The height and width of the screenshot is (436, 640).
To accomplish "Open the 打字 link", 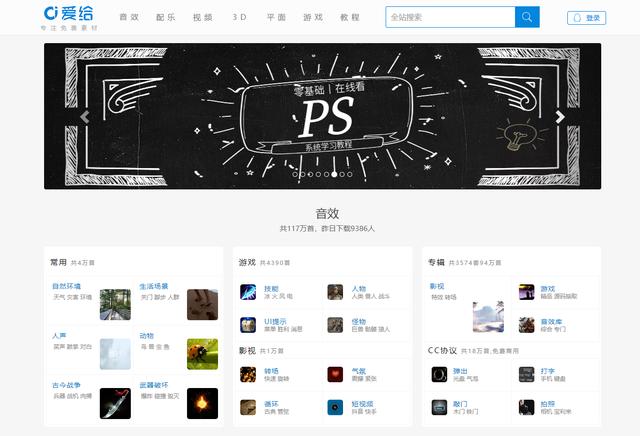I will pyautogui.click(x=548, y=371).
